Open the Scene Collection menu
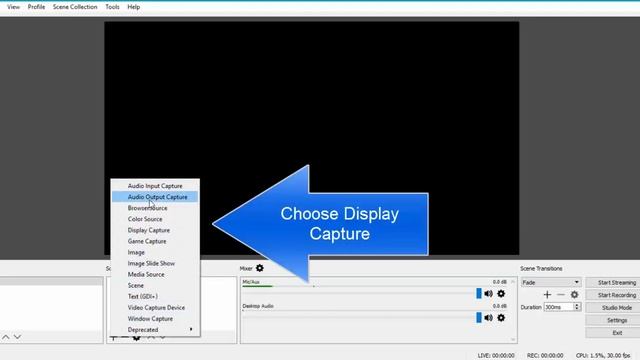The width and height of the screenshot is (640, 360). point(75,7)
